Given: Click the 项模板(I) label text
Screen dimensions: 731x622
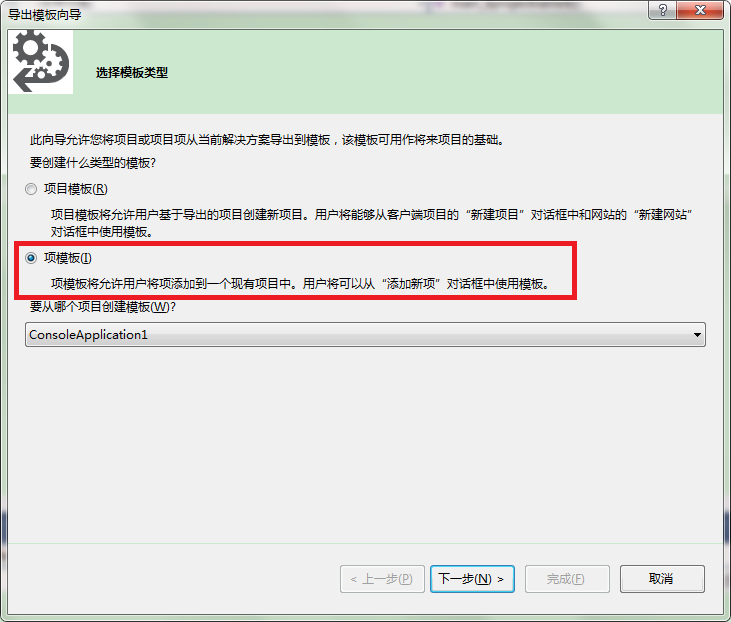Looking at the screenshot, I should coord(68,258).
